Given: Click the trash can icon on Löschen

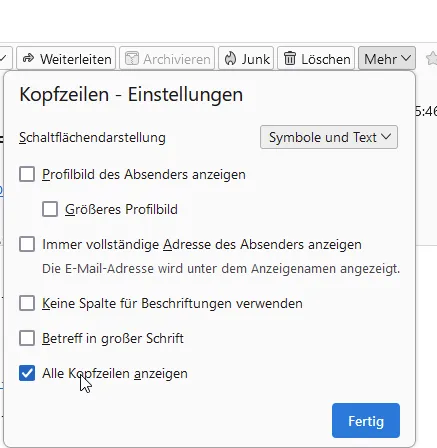Looking at the screenshot, I should point(290,59).
